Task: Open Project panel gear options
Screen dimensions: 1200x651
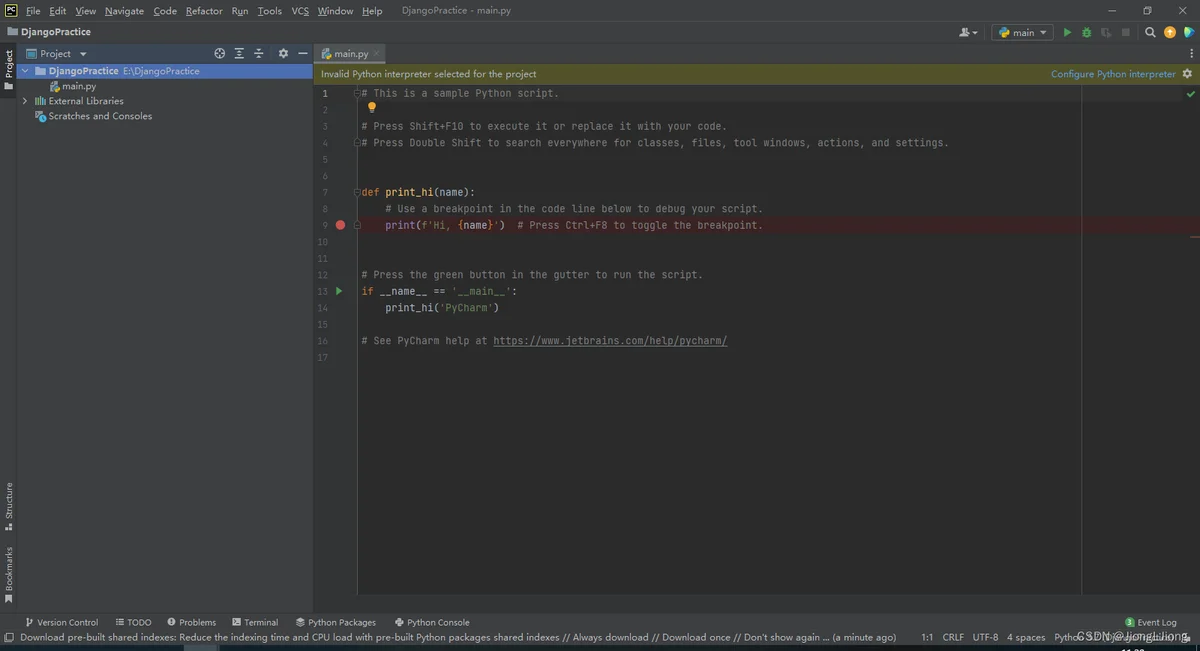Action: 283,53
